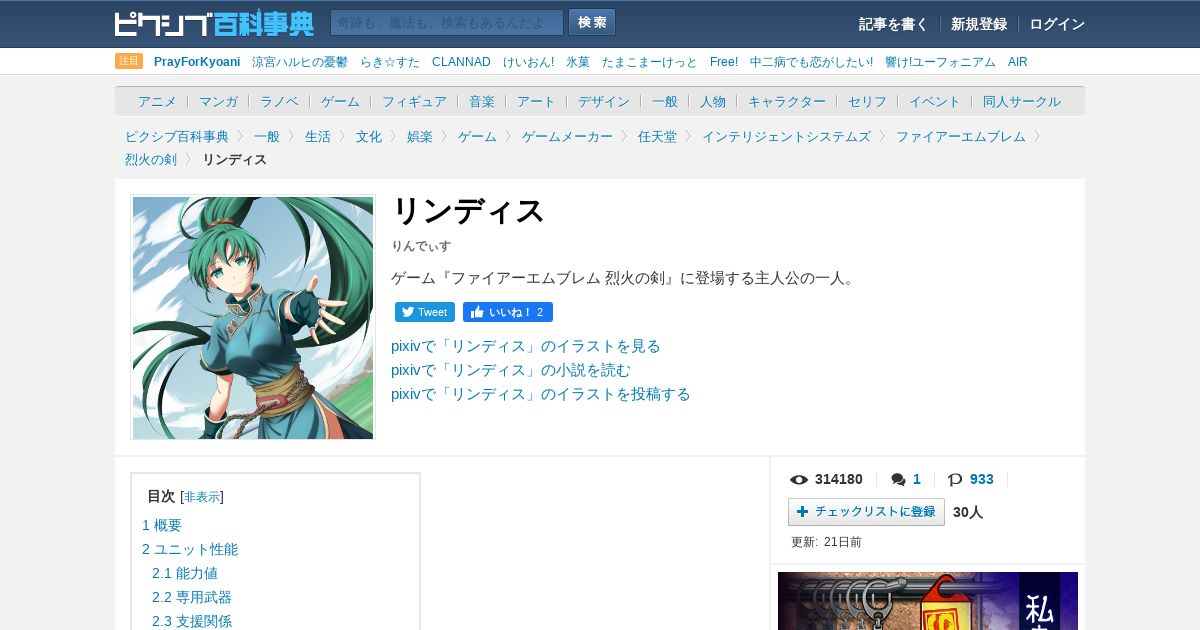Go to 文化 breadcrumb
1200x630 pixels.
click(x=369, y=136)
